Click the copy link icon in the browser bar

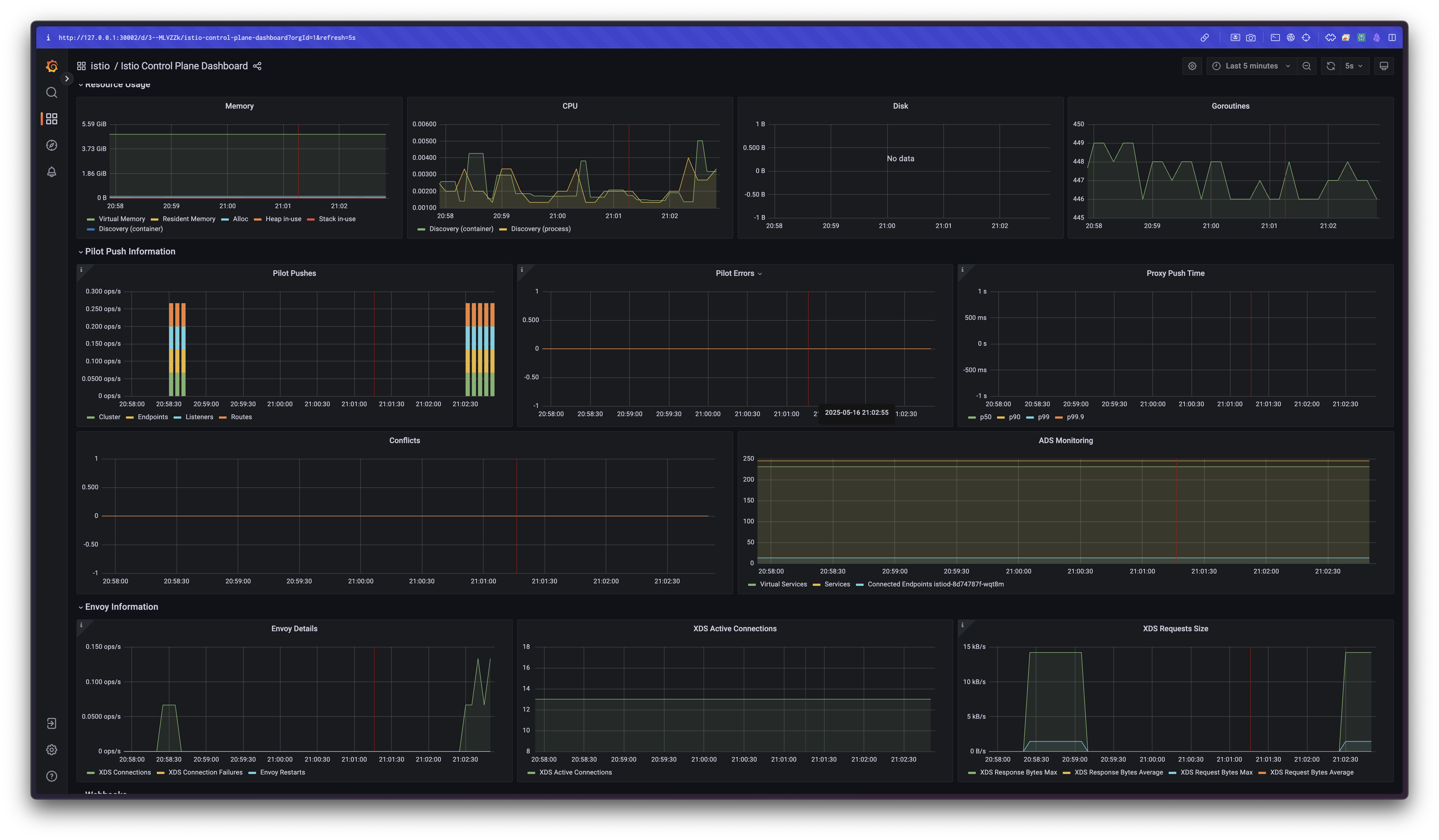(1205, 38)
